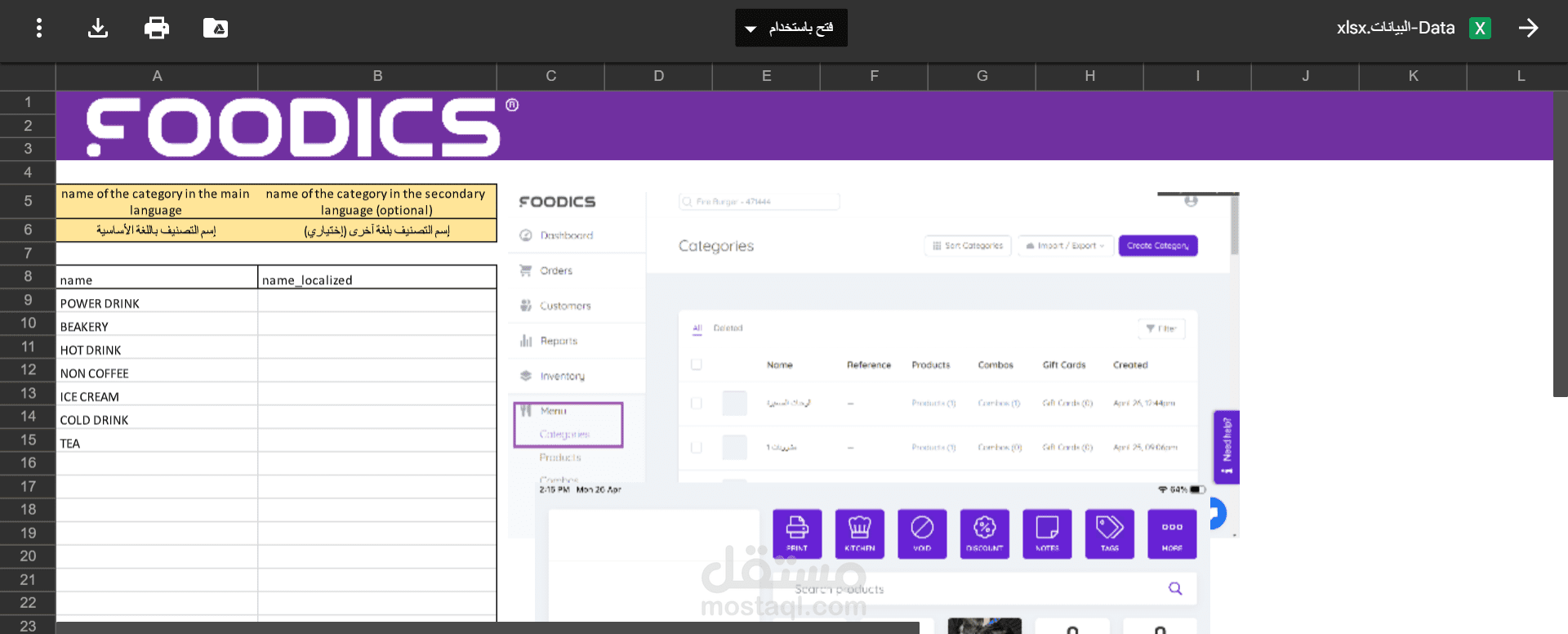This screenshot has height=634, width=1568.
Task: Click the 'name_localized' header cell
Action: click(x=377, y=277)
